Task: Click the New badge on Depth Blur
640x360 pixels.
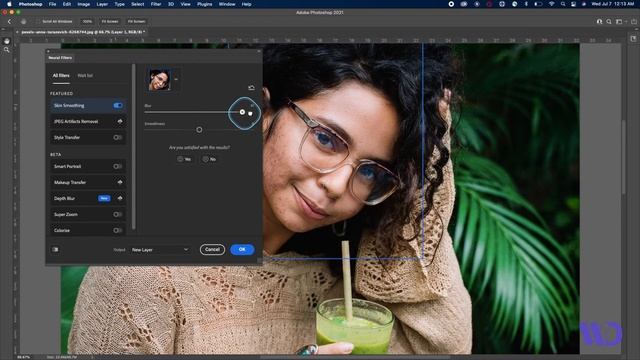Action: (104, 198)
